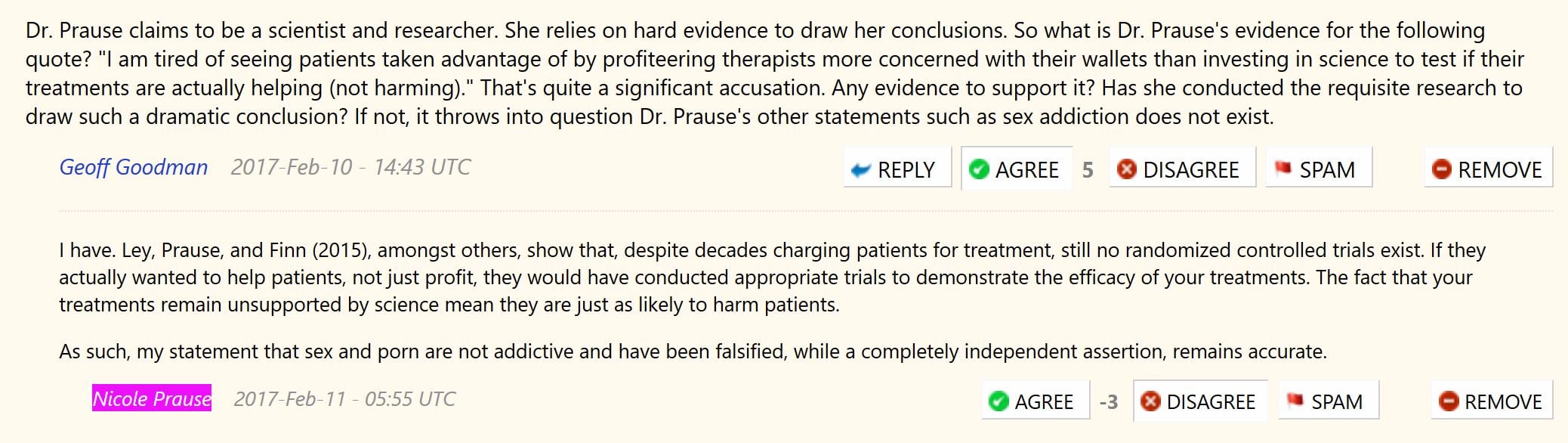The image size is (1568, 443).
Task: Disagree with Geoff Goodman's comment
Action: click(1182, 169)
